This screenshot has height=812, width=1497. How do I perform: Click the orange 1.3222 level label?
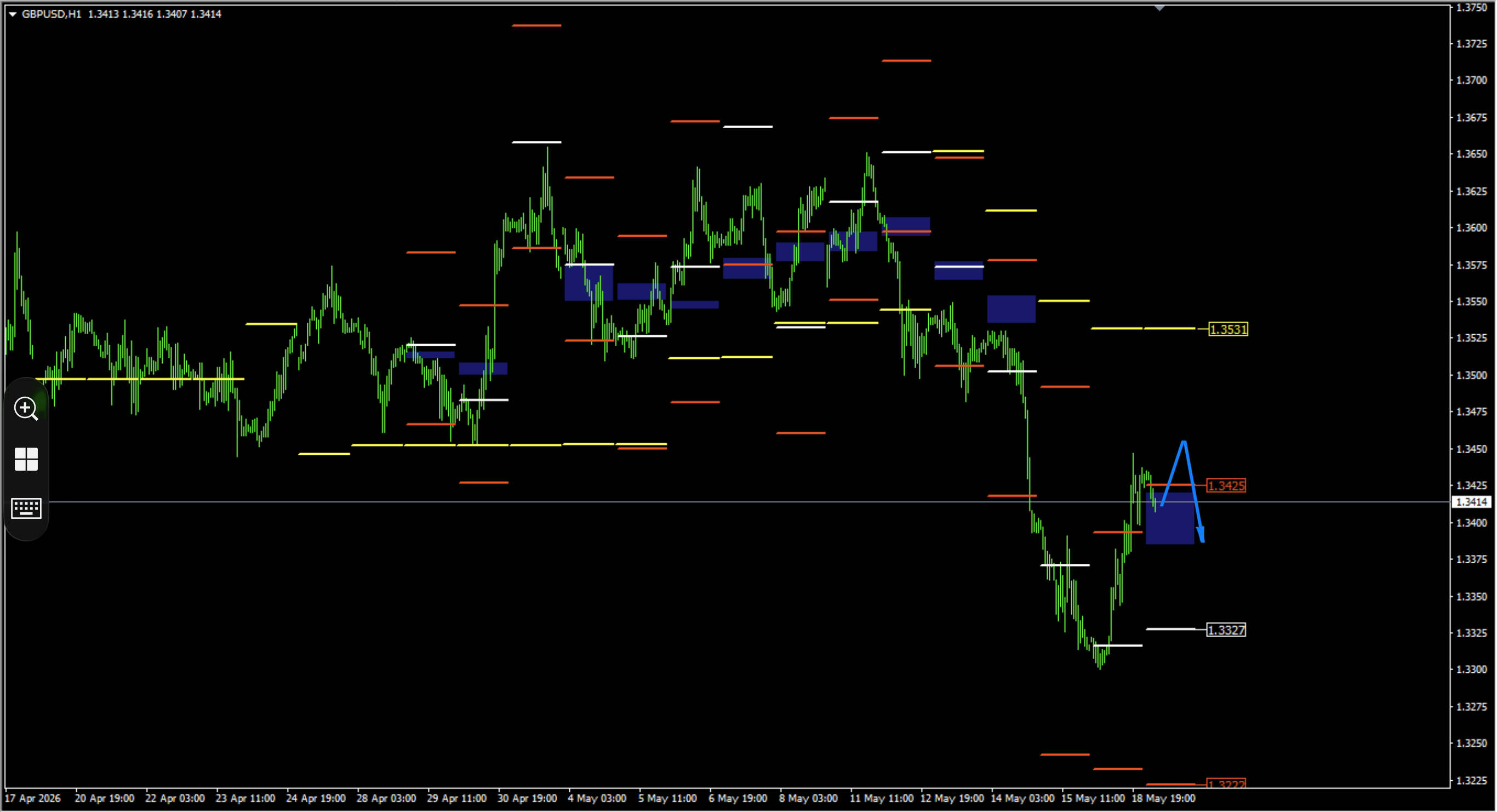point(1226,784)
